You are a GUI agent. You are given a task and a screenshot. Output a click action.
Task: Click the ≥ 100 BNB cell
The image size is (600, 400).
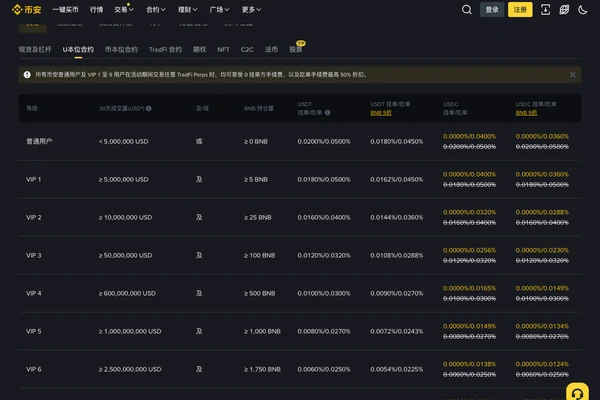click(x=259, y=255)
